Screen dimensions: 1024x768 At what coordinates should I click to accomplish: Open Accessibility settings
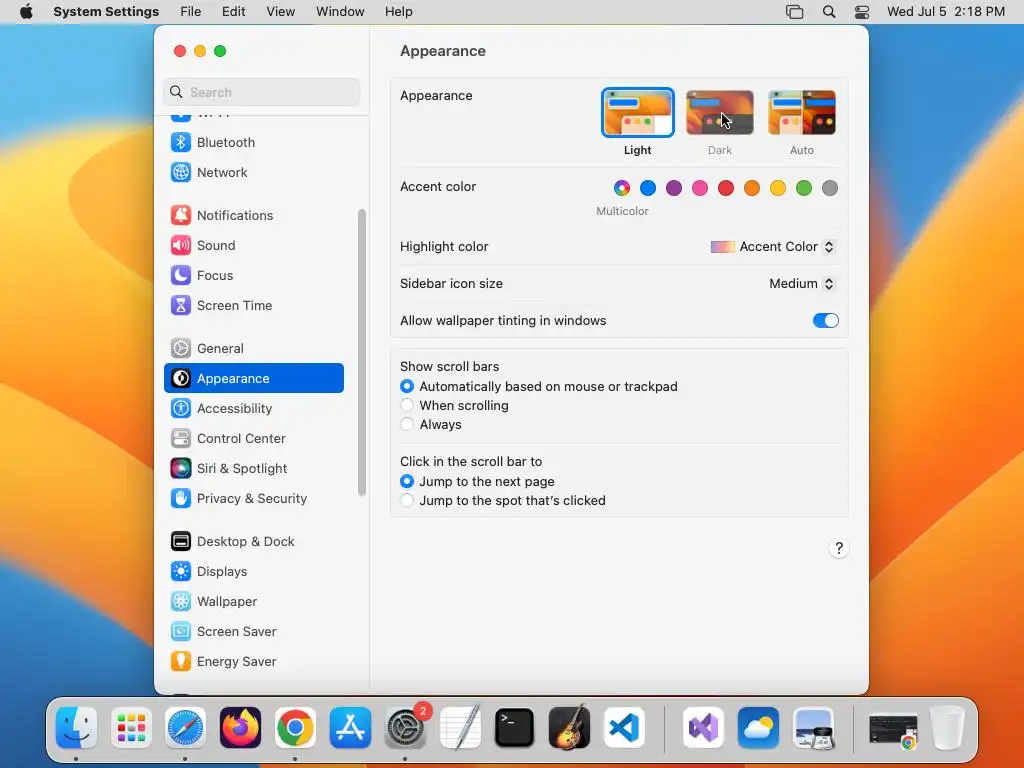point(253,409)
